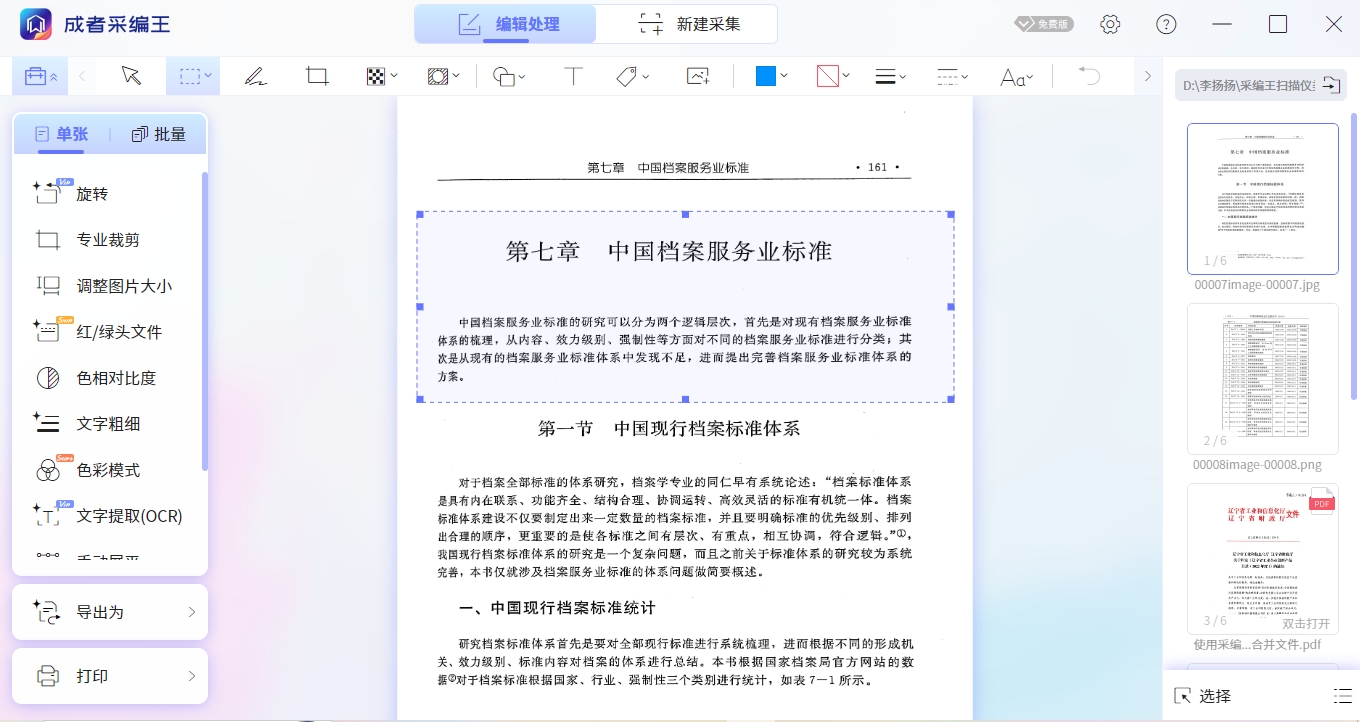Screen dimensions: 1360x722
Task: Switch to the 新建采集 tab
Action: 689,24
